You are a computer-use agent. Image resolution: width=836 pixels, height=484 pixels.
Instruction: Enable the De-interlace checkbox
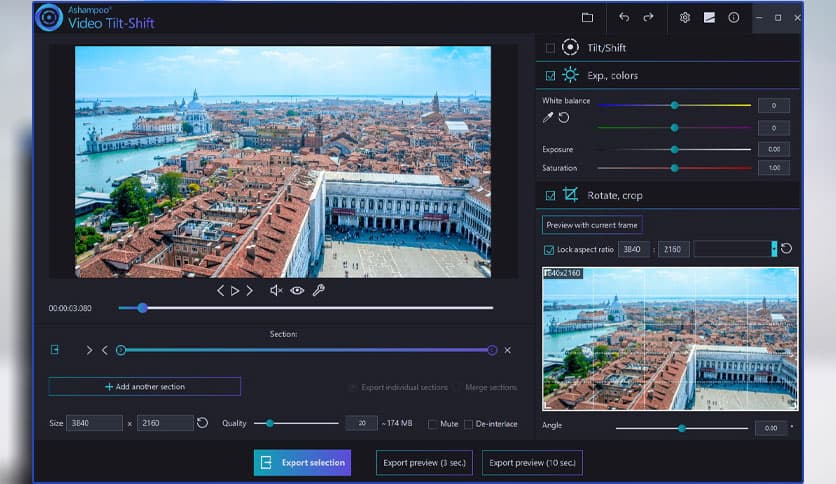tap(468, 424)
